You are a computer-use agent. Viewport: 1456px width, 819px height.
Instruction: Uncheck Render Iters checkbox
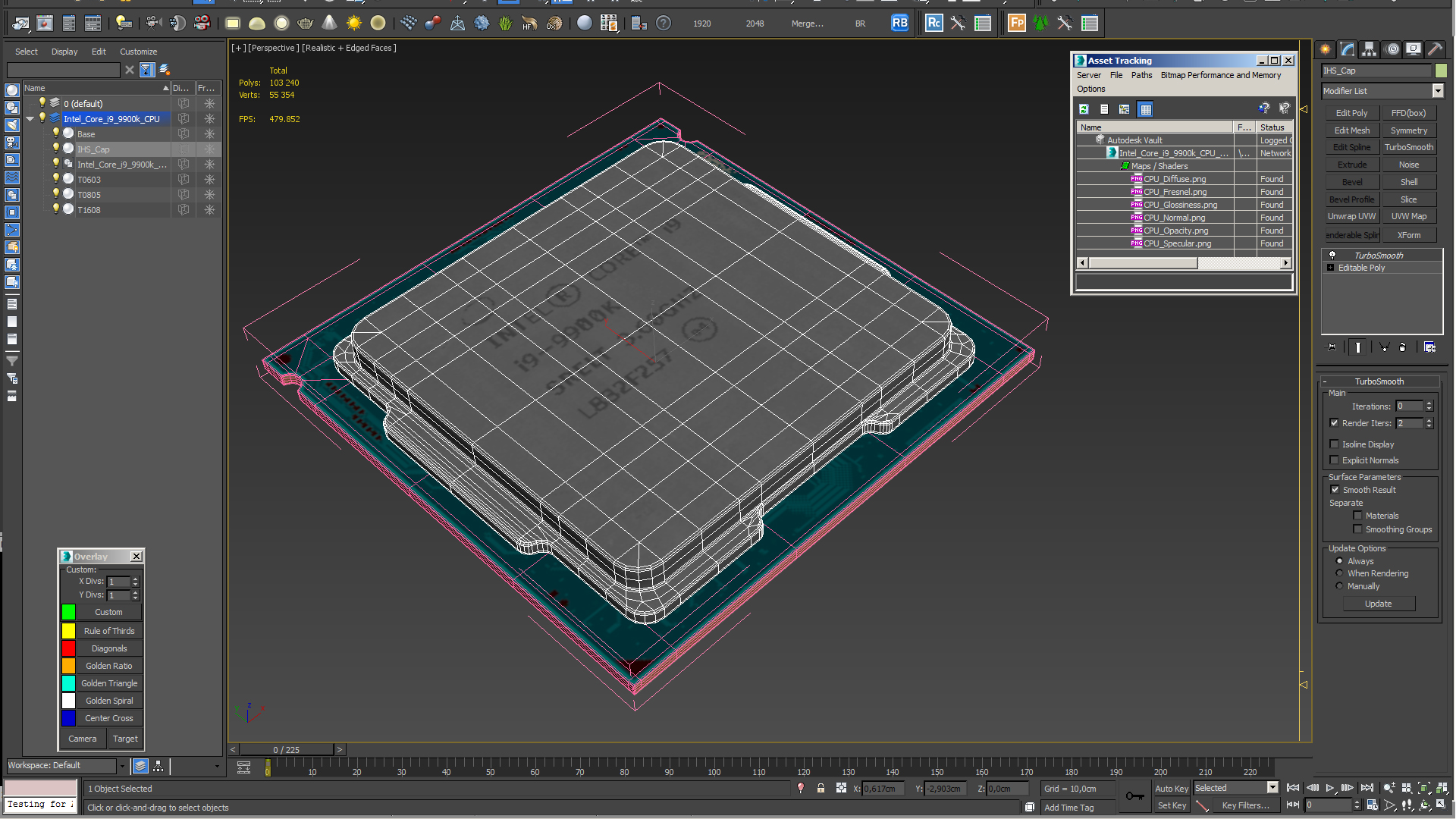pyautogui.click(x=1334, y=423)
